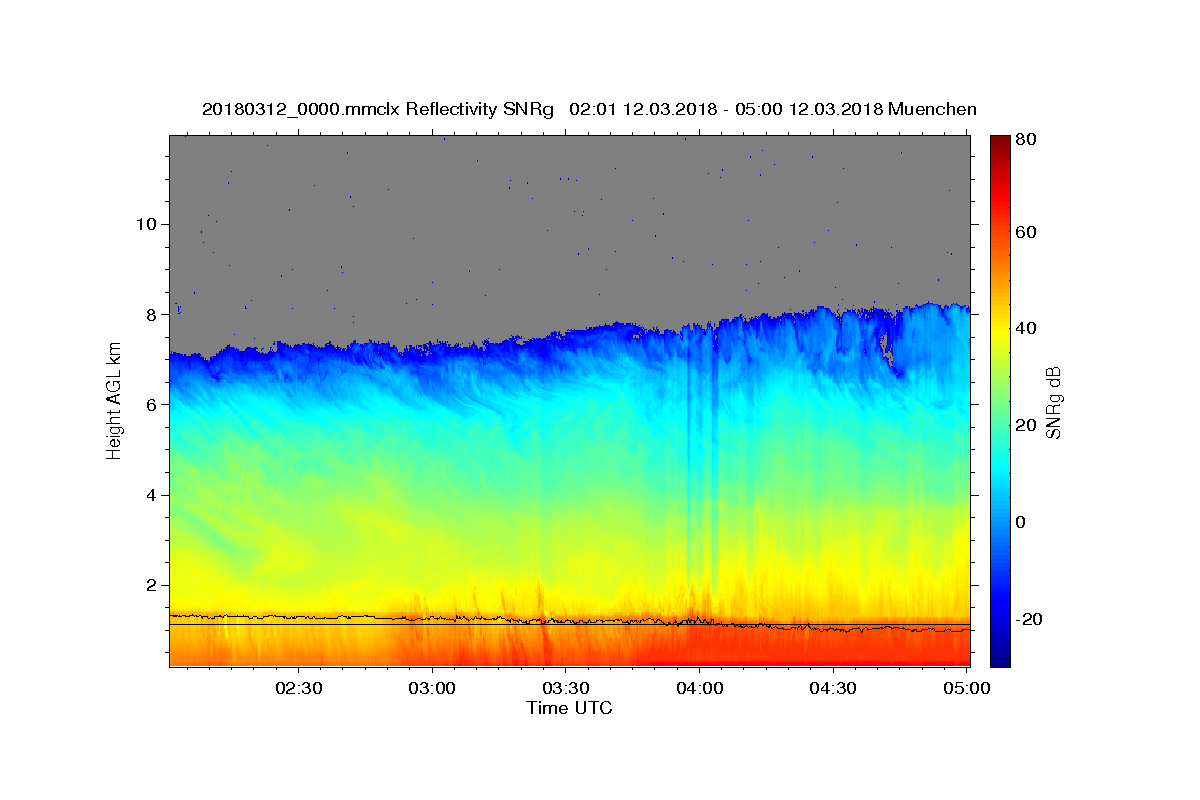
Task: Click the 03:30 time tick label
Action: 565,688
